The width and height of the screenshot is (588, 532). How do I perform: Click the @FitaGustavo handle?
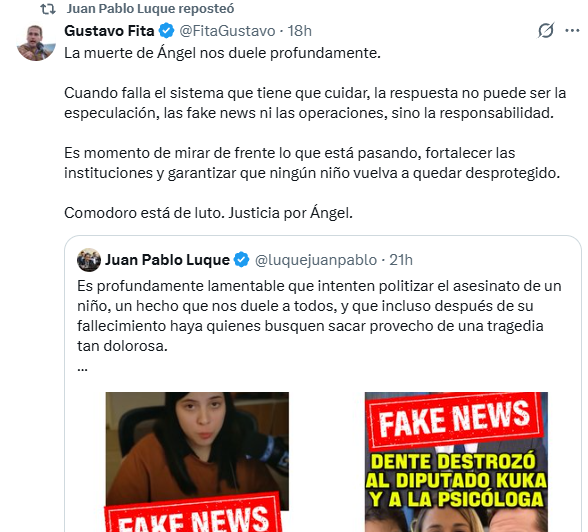point(227,31)
